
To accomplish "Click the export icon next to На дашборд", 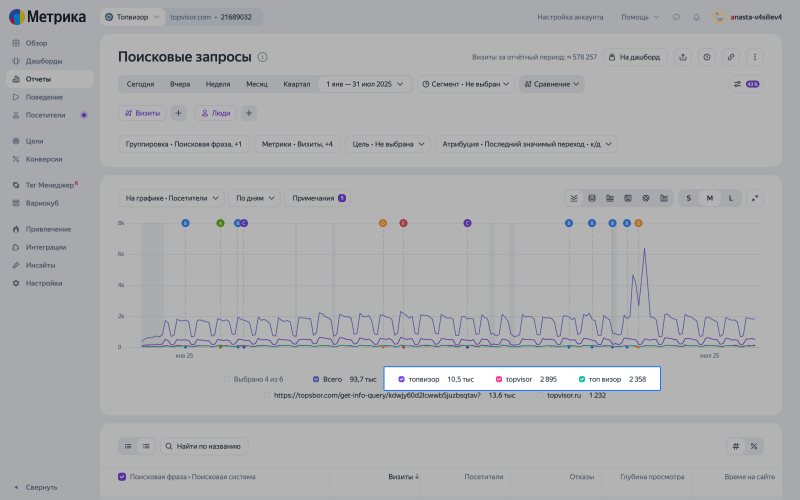I will click(683, 57).
